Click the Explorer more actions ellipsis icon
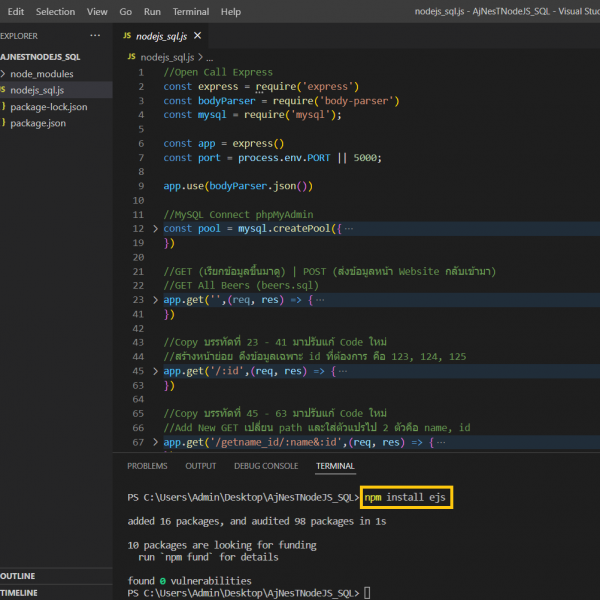Image resolution: width=600 pixels, height=600 pixels. pyautogui.click(x=95, y=35)
